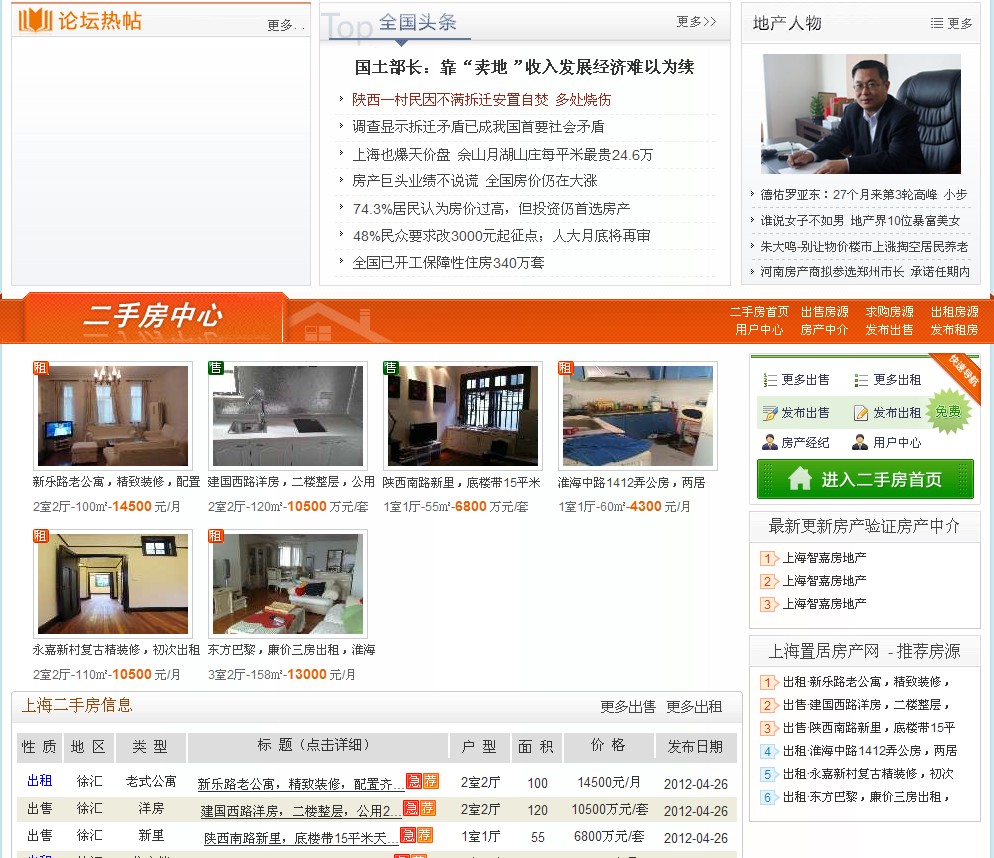
Task: Go to 发布租房 in orange nav
Action: 954,330
